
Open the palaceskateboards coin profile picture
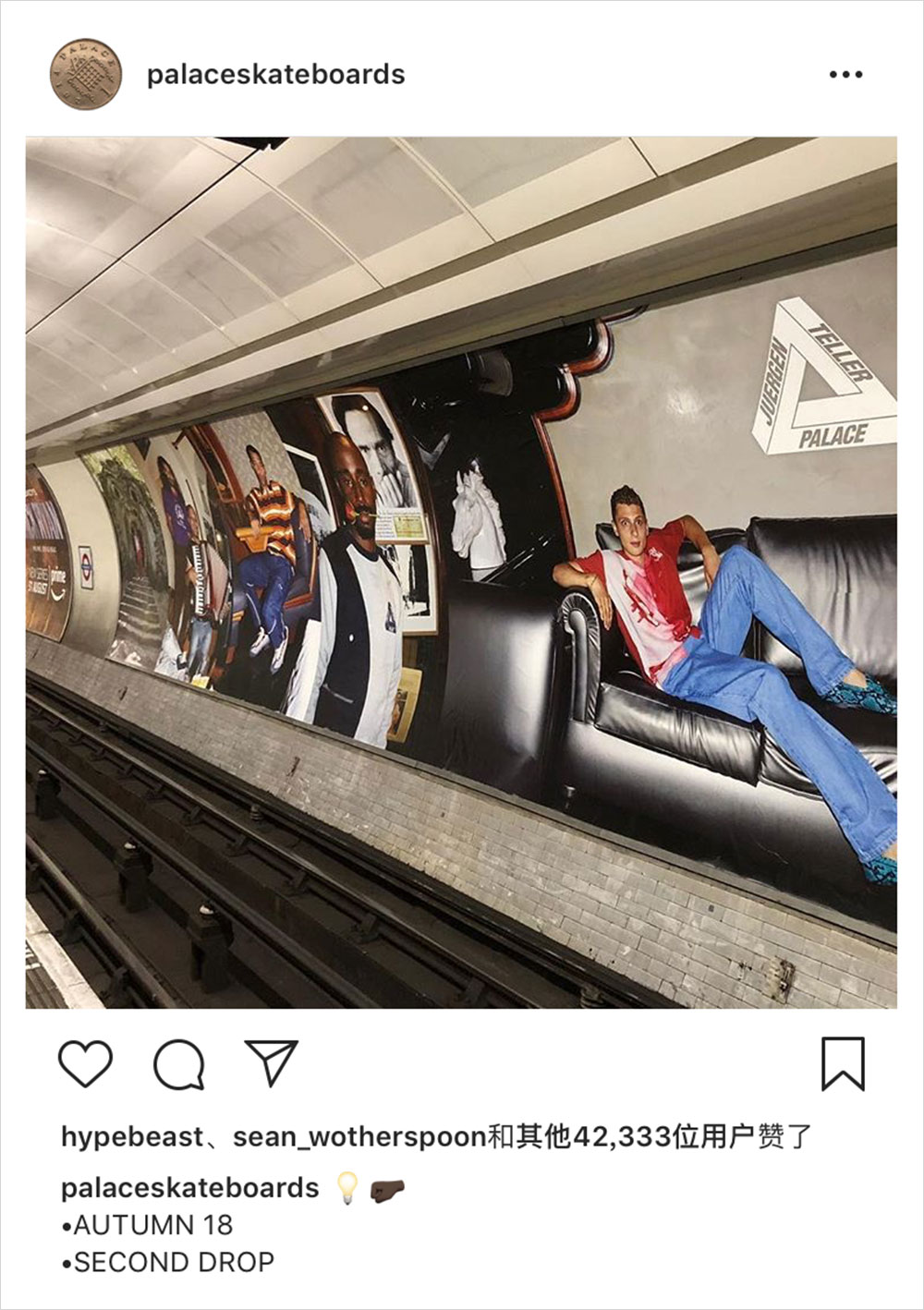click(x=86, y=74)
